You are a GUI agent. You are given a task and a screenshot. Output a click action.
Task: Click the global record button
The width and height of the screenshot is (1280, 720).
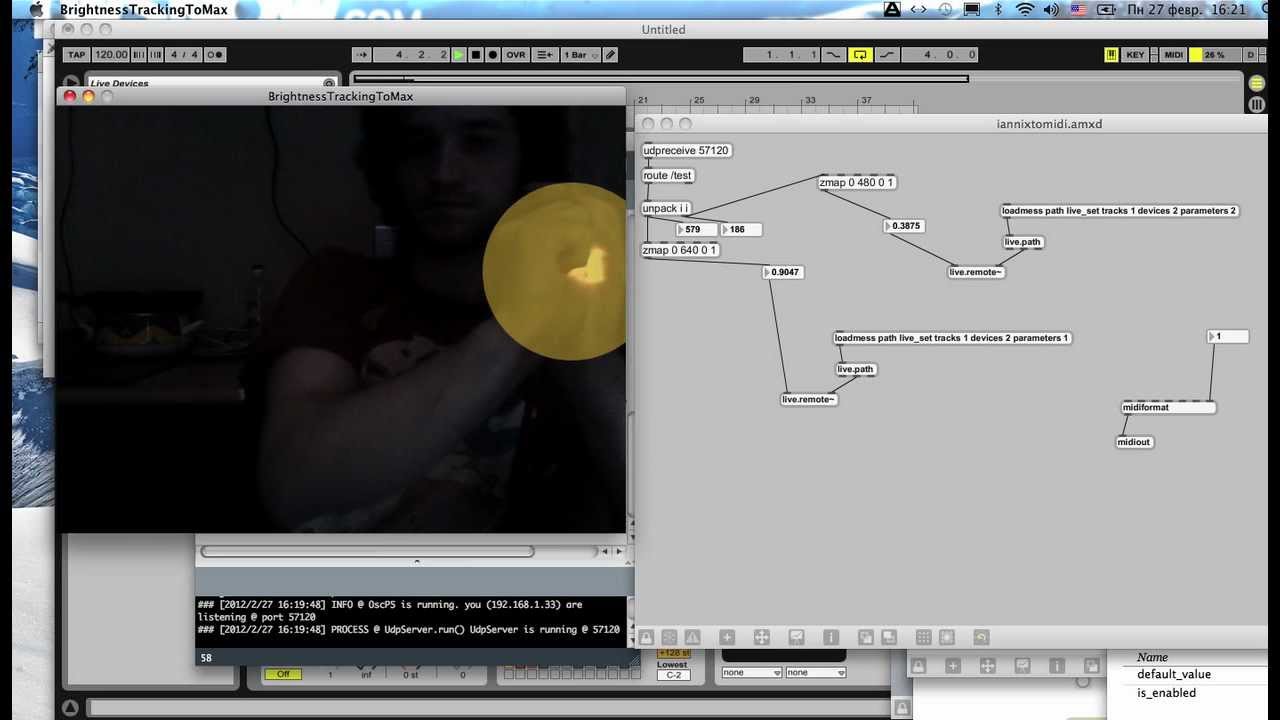click(493, 55)
